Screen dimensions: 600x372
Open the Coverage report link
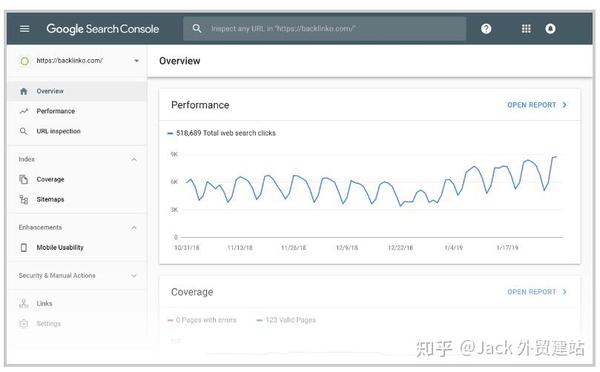tap(536, 292)
